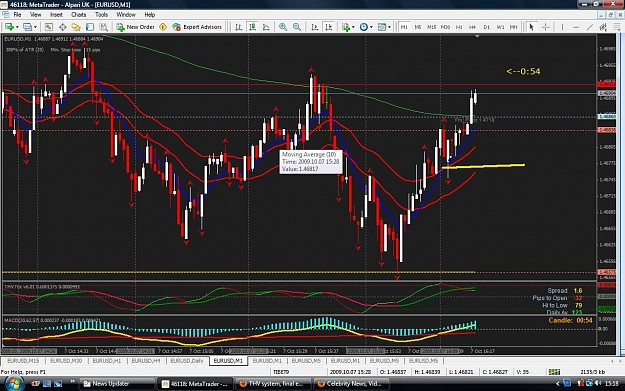Viewport: 625px width, 391px height.
Task: Open the Help menu
Action: (150, 14)
